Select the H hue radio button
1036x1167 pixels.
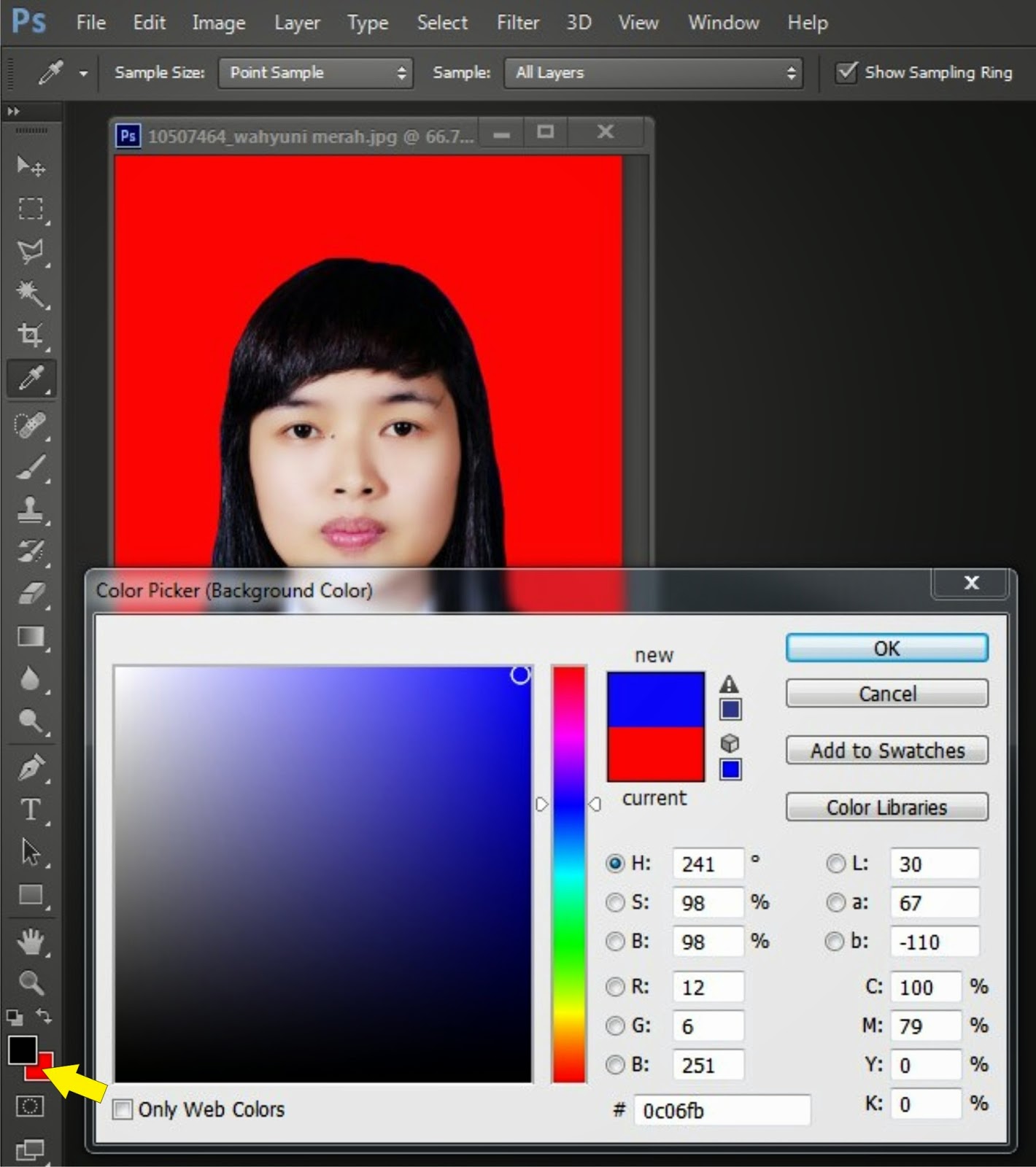pyautogui.click(x=615, y=864)
